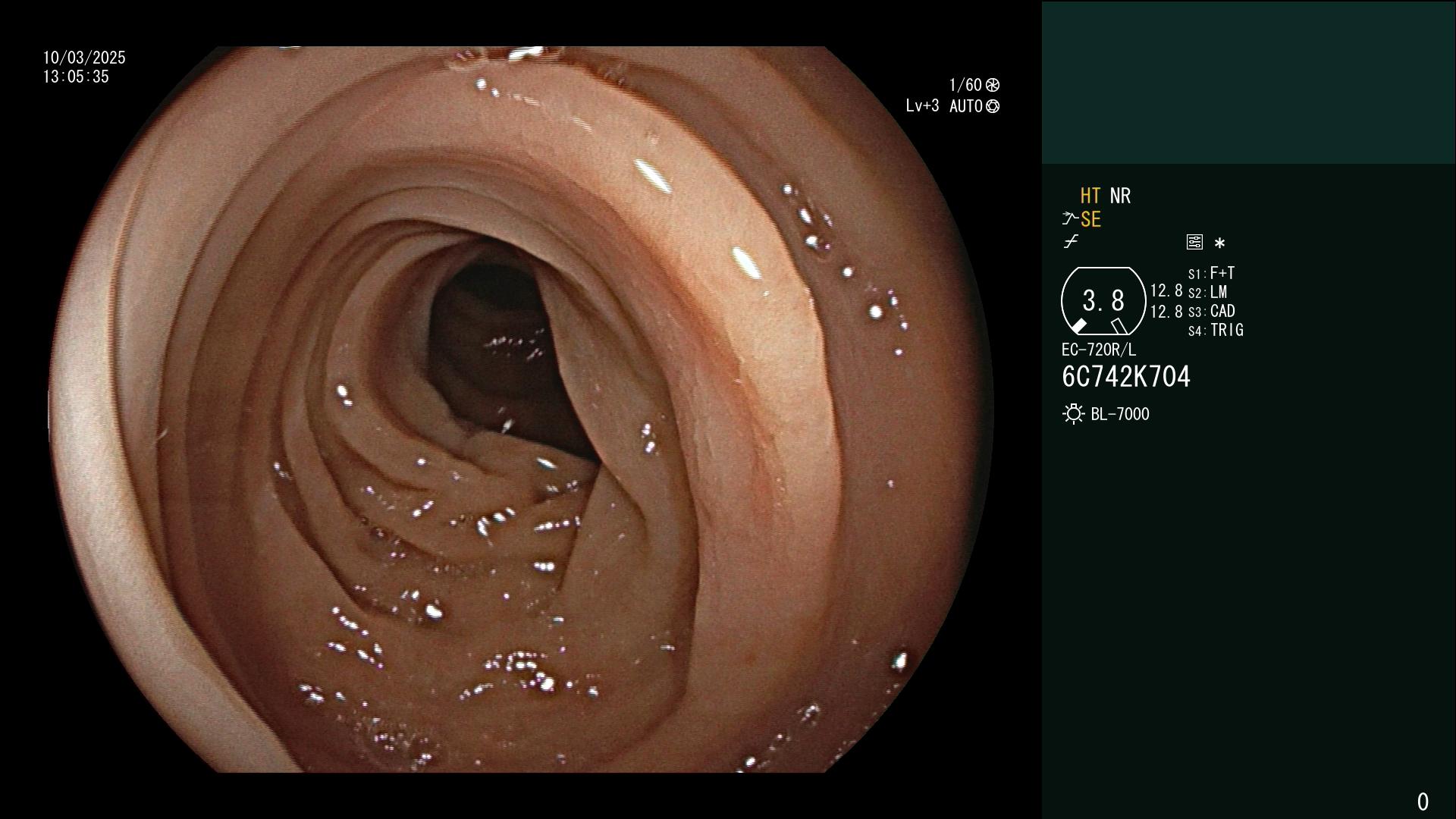Click the asterisk freeze indicator
This screenshot has height=819, width=1456.
point(1219,243)
